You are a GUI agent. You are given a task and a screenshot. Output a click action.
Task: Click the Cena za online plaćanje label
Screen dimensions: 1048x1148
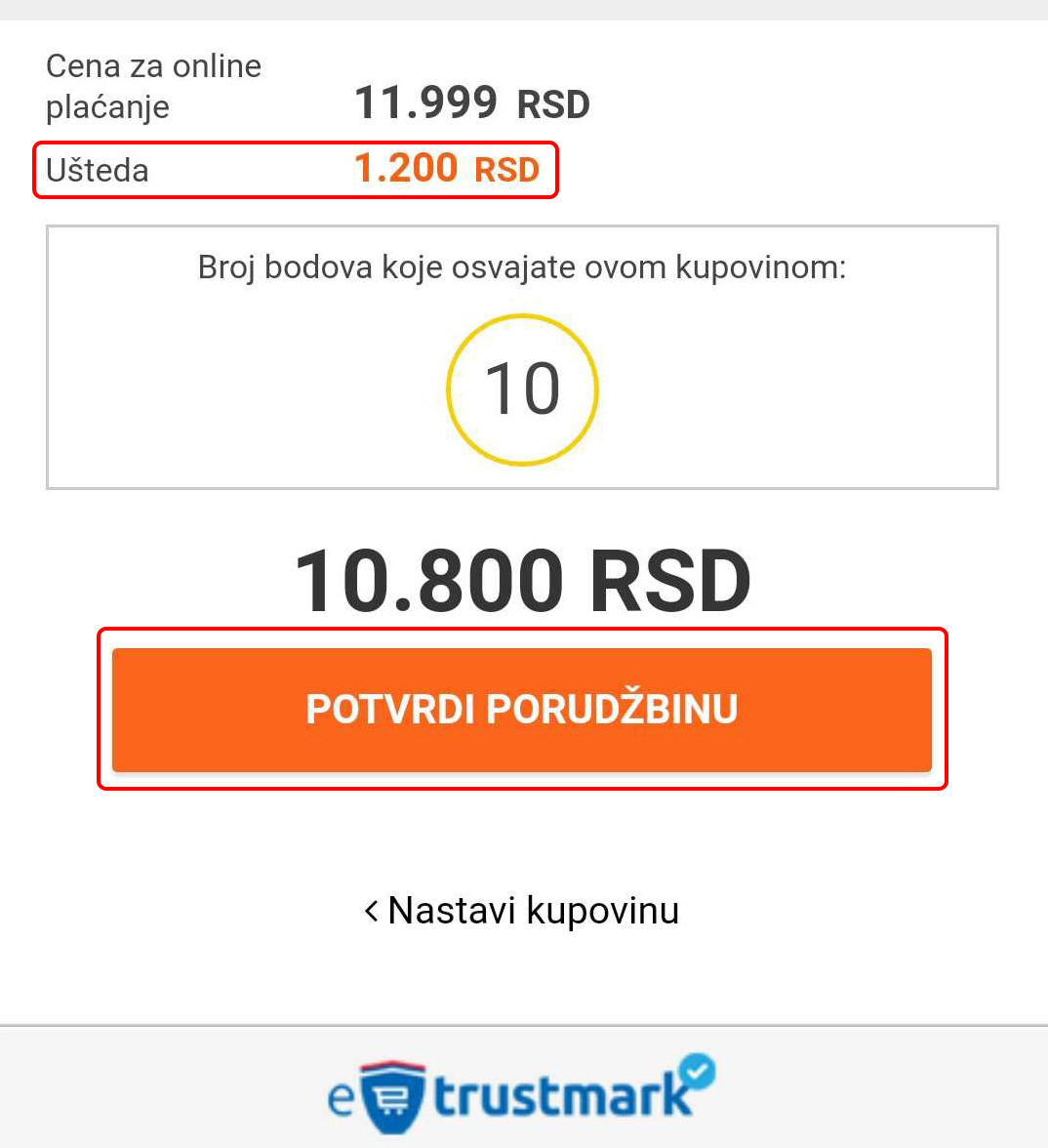(x=153, y=86)
